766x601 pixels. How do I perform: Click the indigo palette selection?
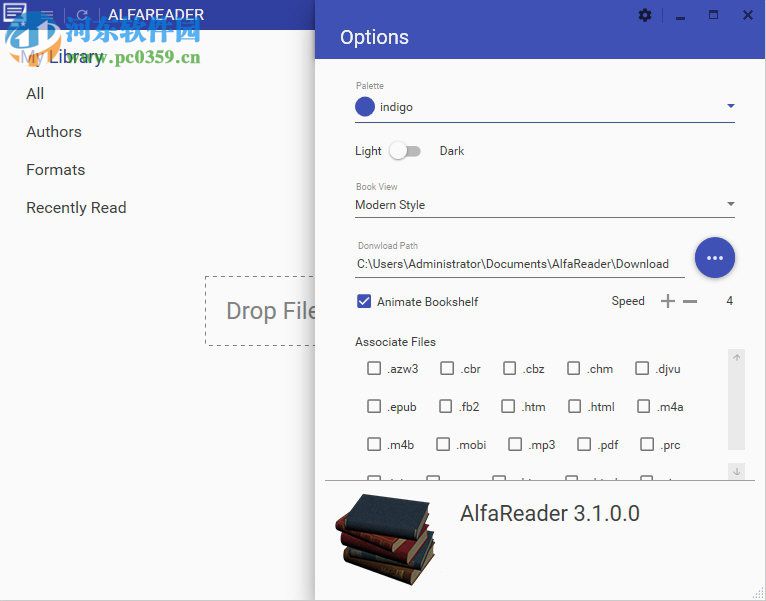pyautogui.click(x=396, y=107)
